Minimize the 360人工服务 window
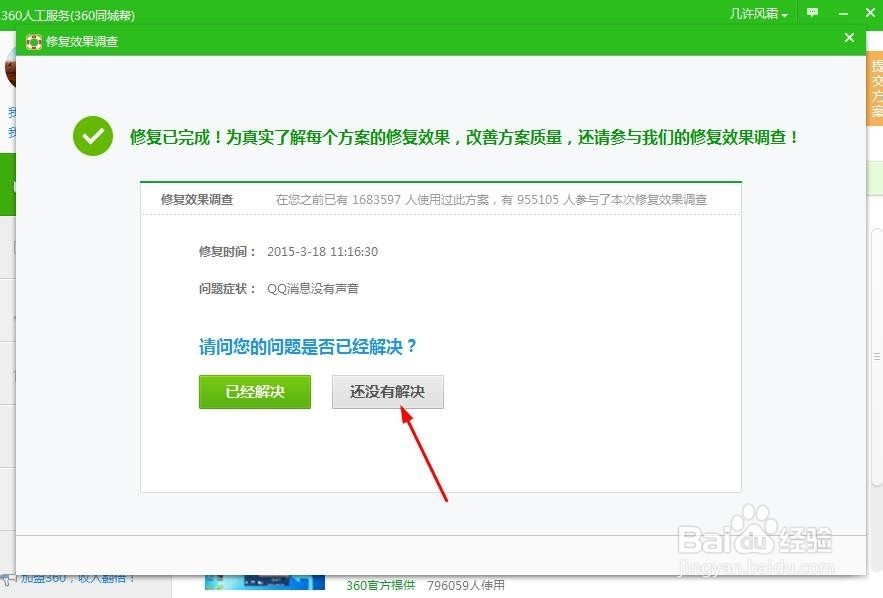Screen dimensions: 883x598 tap(843, 13)
